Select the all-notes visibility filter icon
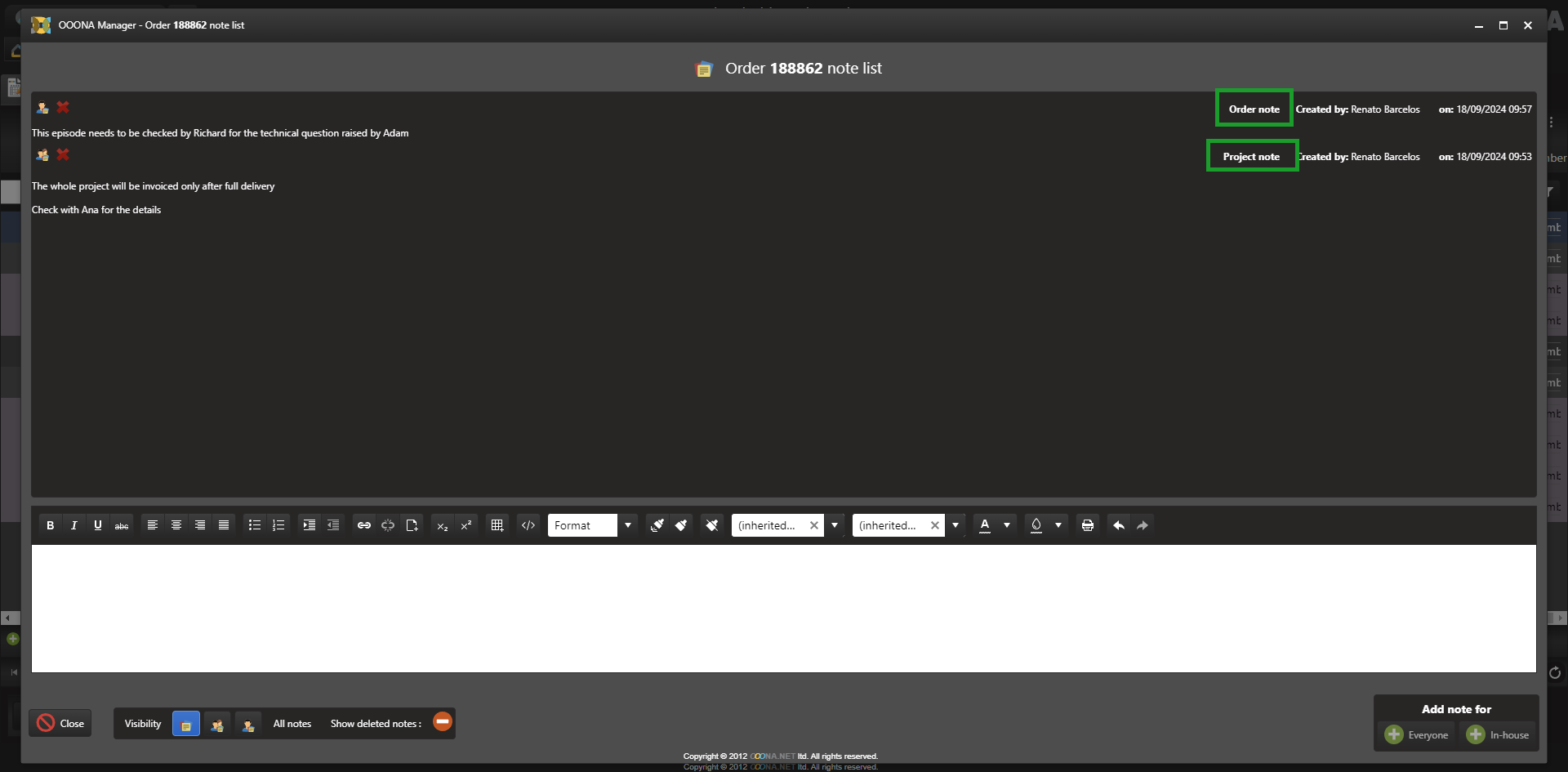The height and width of the screenshot is (772, 1568). point(186,724)
